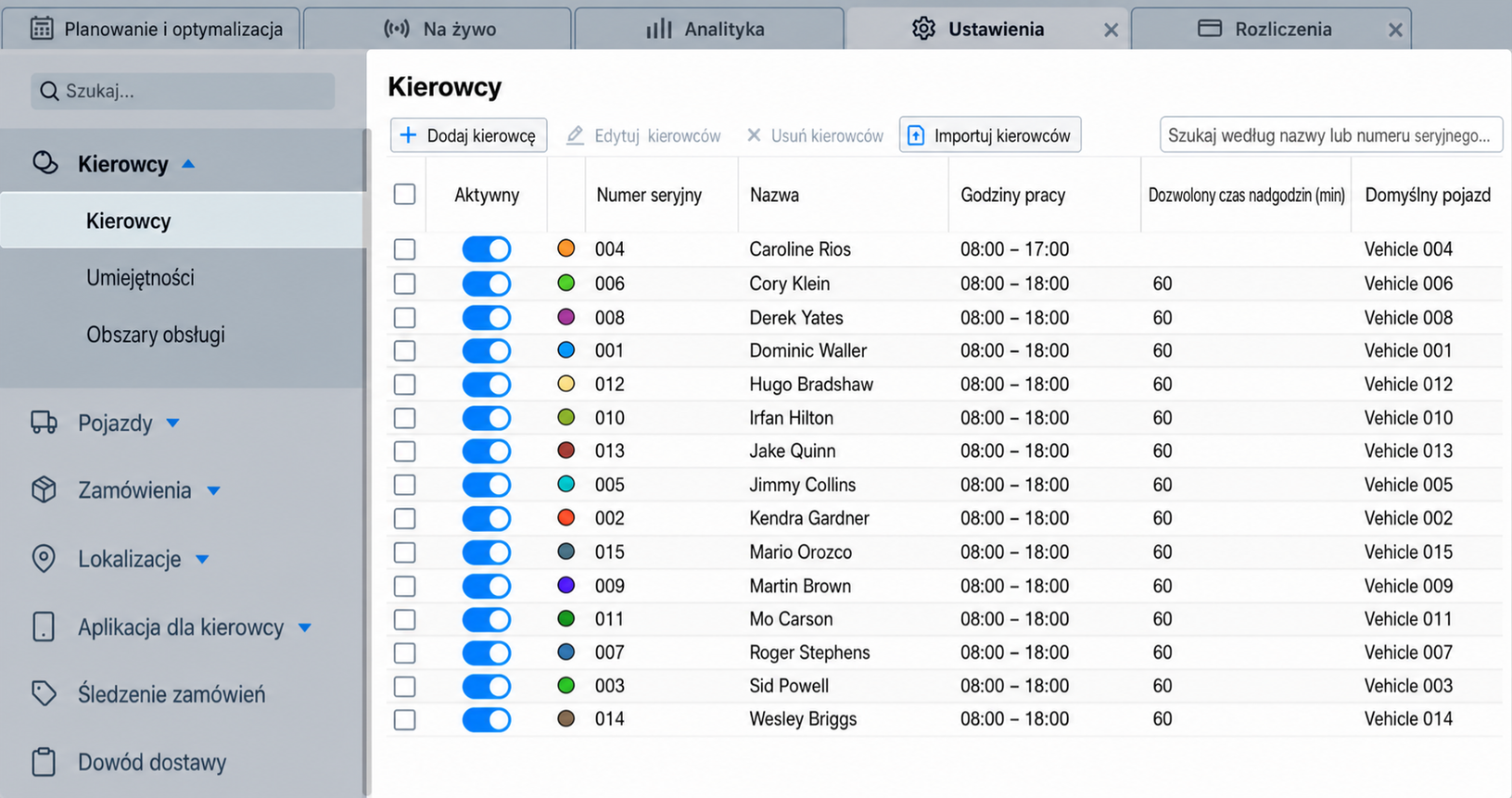Click the pencil icon of Edytuj kierowców

click(575, 135)
